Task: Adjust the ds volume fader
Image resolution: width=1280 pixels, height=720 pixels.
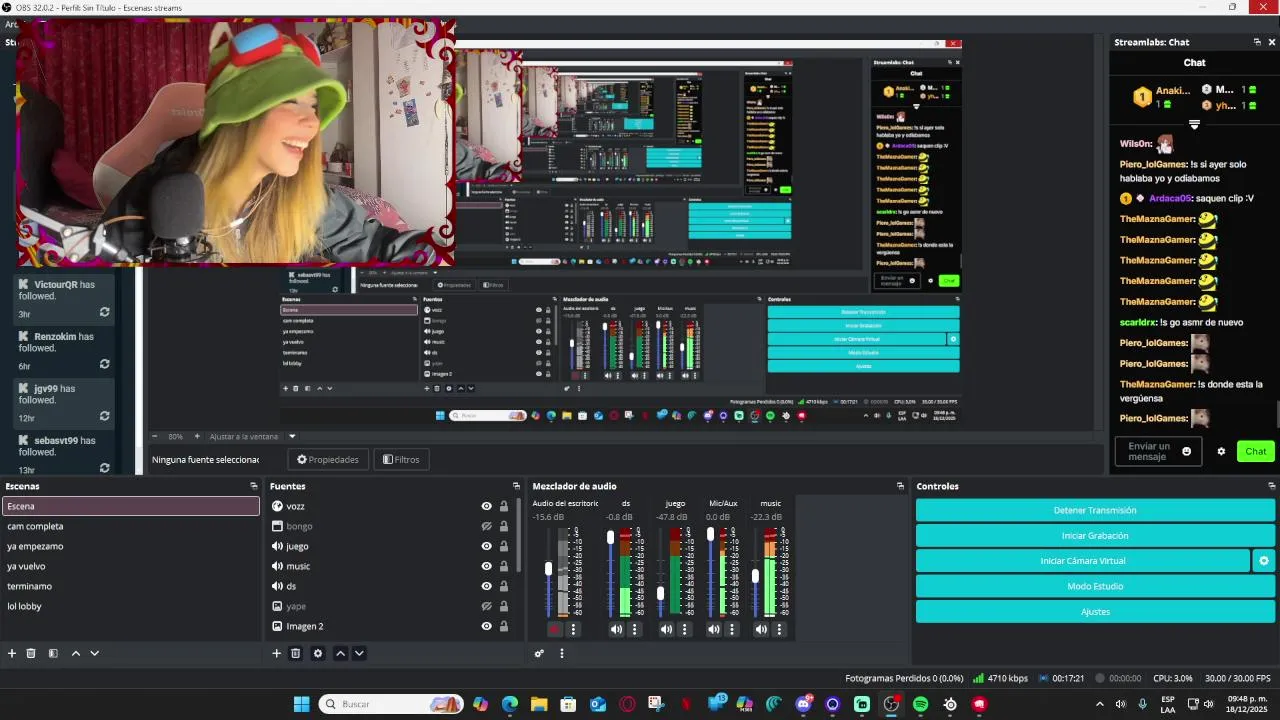Action: tap(611, 537)
